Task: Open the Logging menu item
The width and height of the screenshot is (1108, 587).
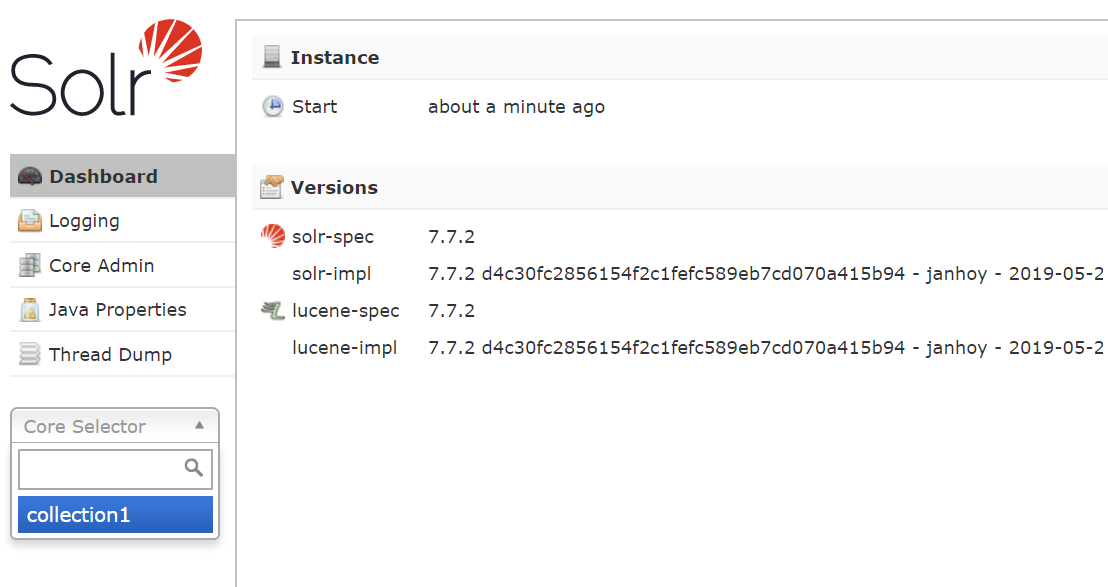Action: [x=84, y=221]
